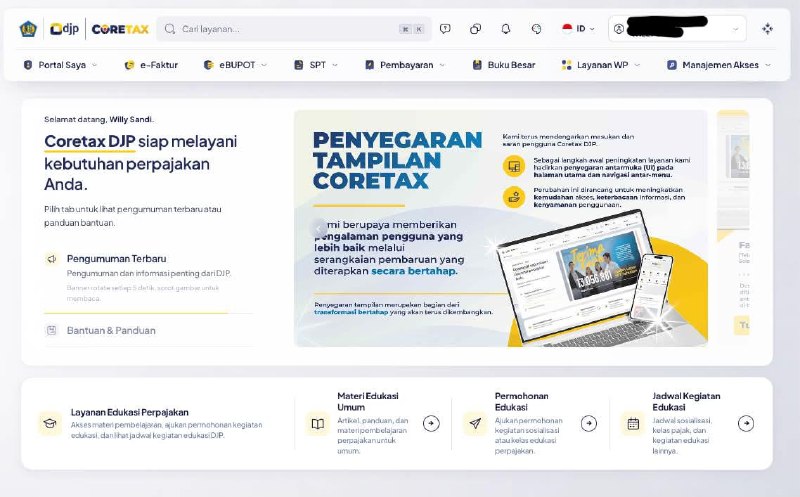Viewport: 800px width, 497px height.
Task: Expand the SPT menu chevron
Action: (335, 65)
